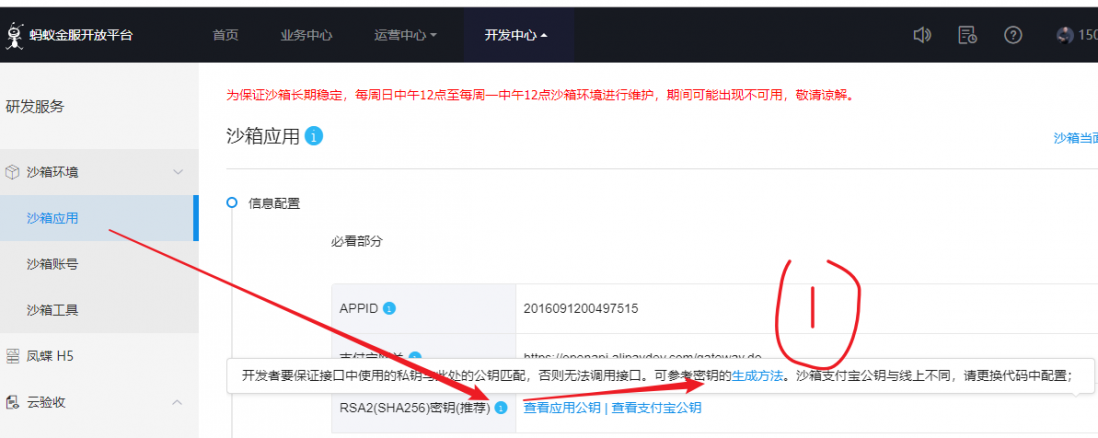Collapse the 云验收 section chevron
The height and width of the screenshot is (438, 1098).
(178, 402)
